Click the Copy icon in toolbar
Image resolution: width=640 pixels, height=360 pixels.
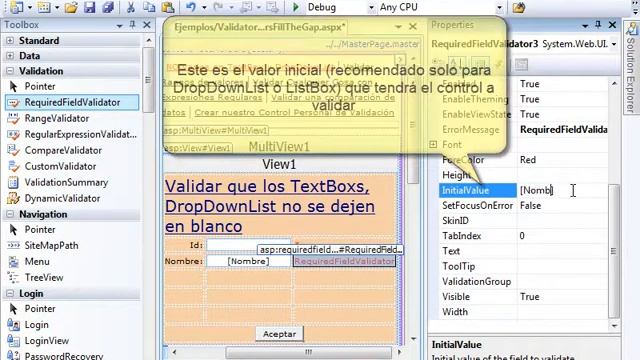coord(149,7)
